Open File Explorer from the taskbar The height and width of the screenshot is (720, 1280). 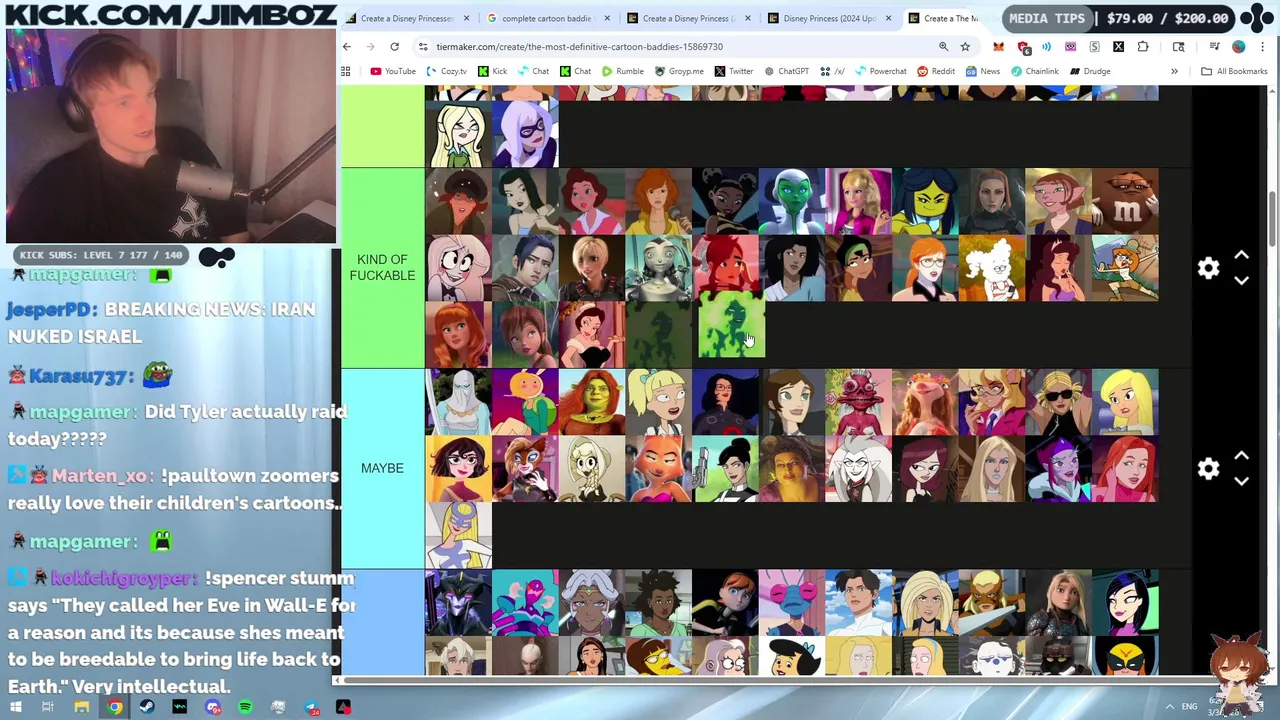[x=81, y=707]
